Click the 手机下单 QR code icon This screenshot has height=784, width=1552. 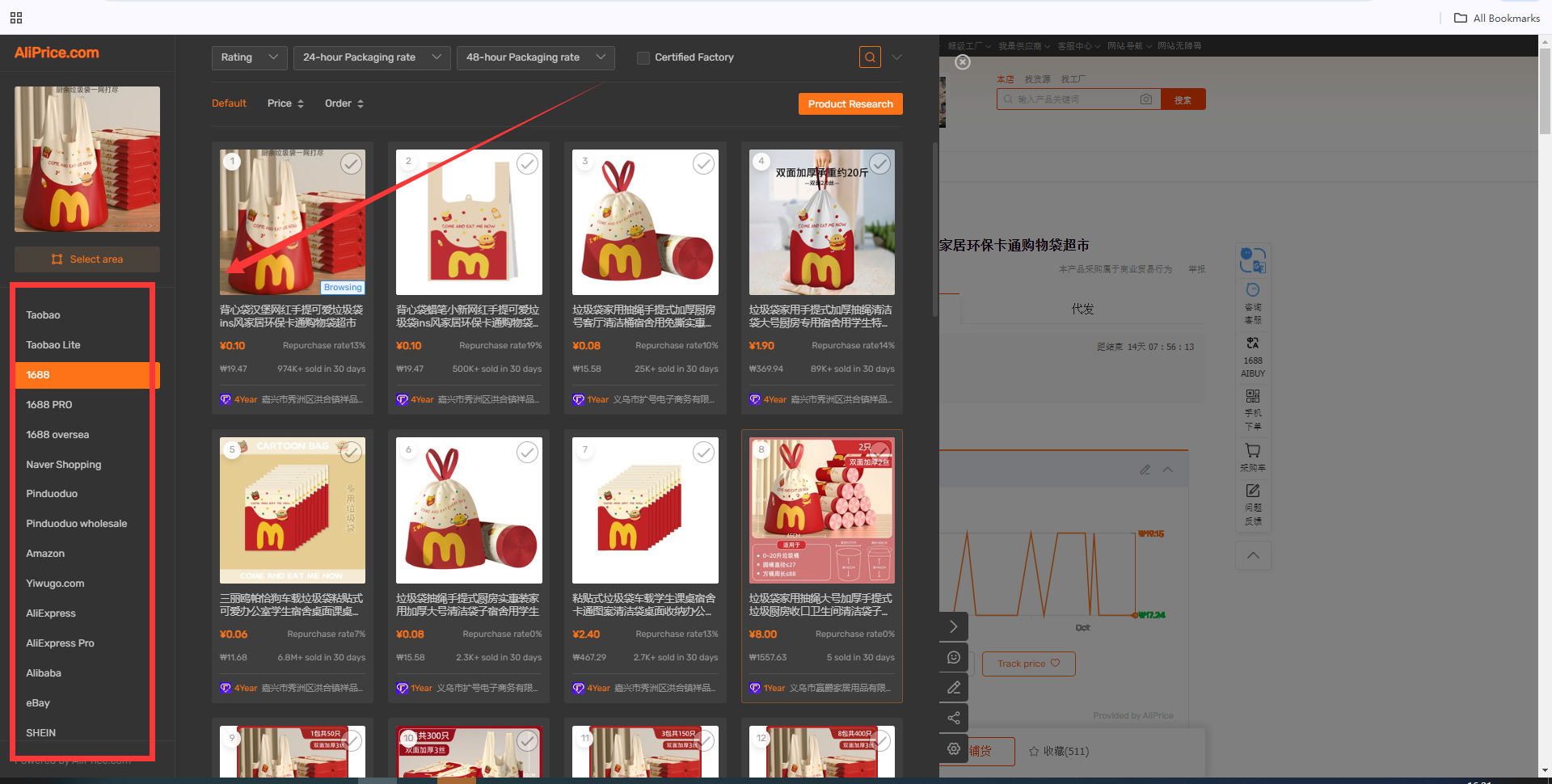tap(1253, 410)
